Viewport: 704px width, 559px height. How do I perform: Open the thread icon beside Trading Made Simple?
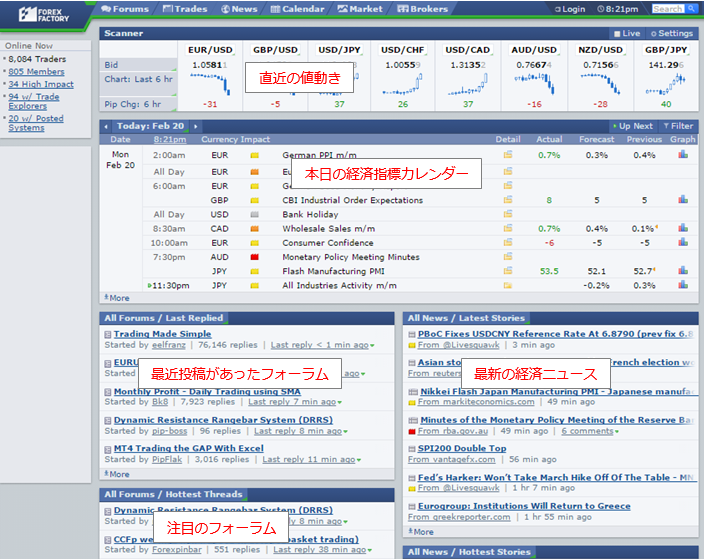pos(108,335)
